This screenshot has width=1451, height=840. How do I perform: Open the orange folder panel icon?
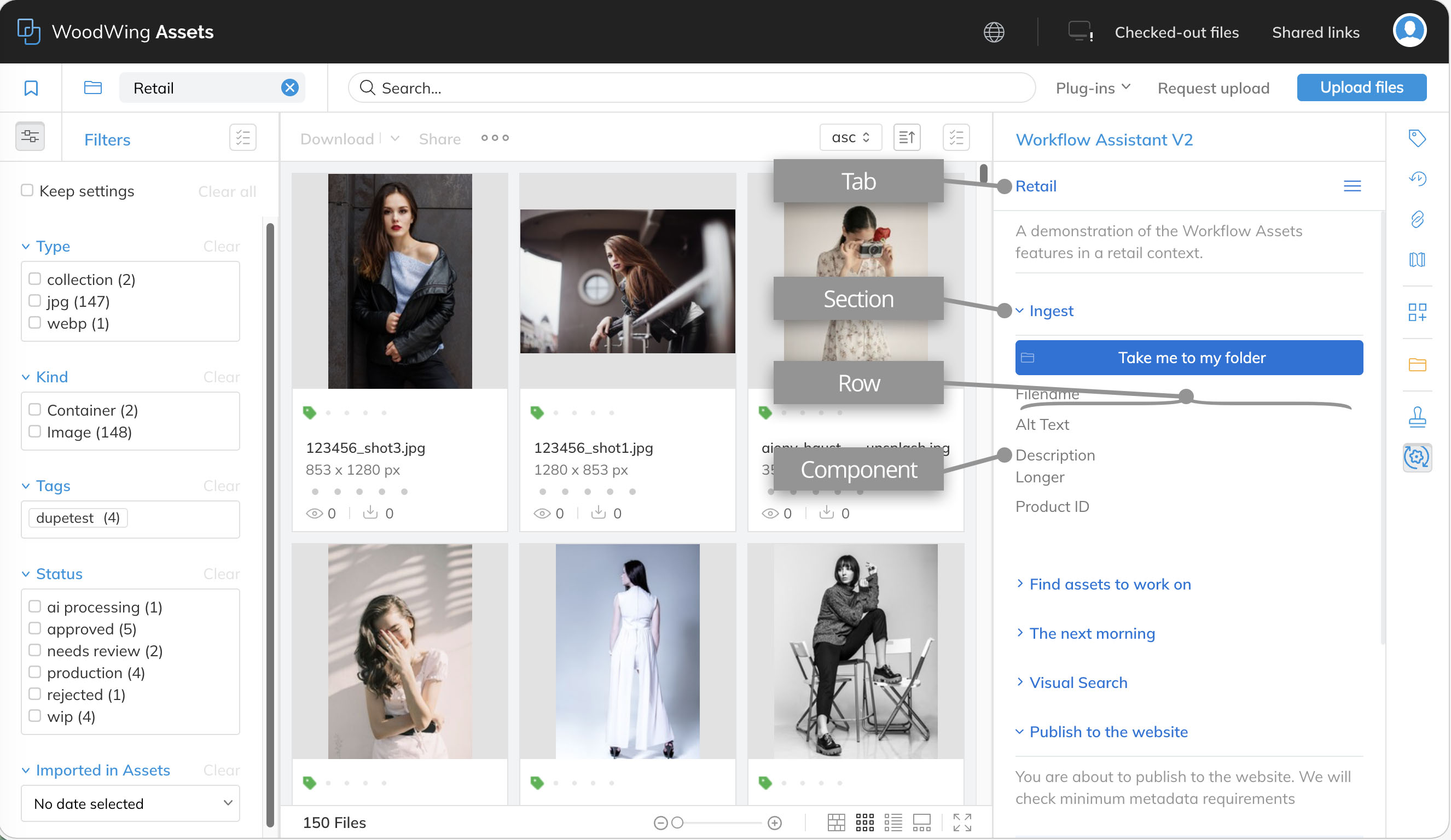[1417, 364]
